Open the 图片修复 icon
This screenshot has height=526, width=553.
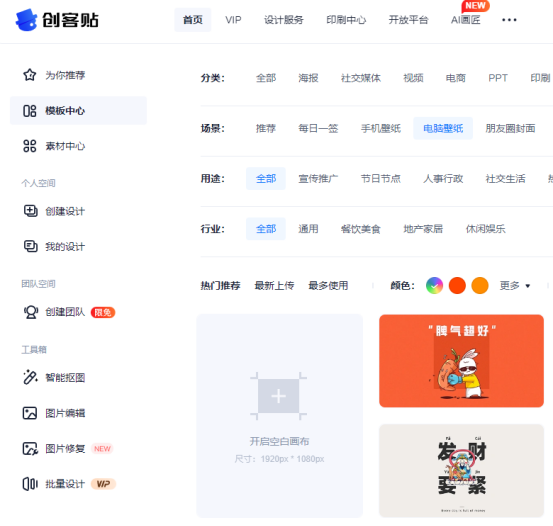click(30, 448)
